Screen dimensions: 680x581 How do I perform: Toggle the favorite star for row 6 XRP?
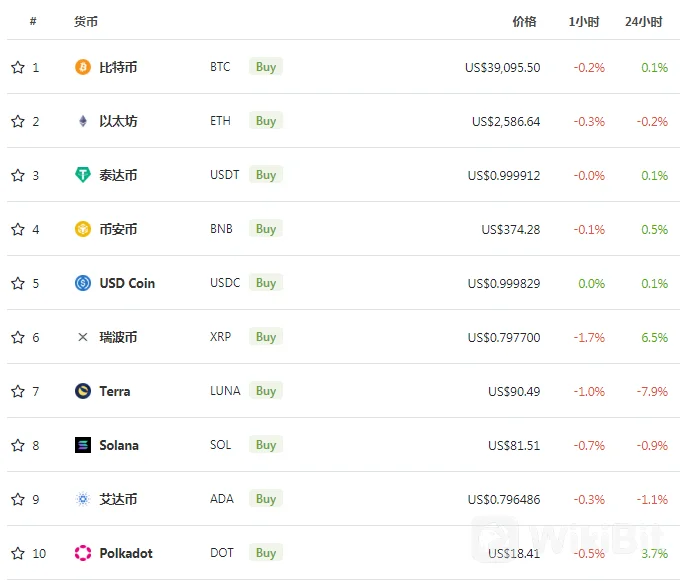[18, 337]
